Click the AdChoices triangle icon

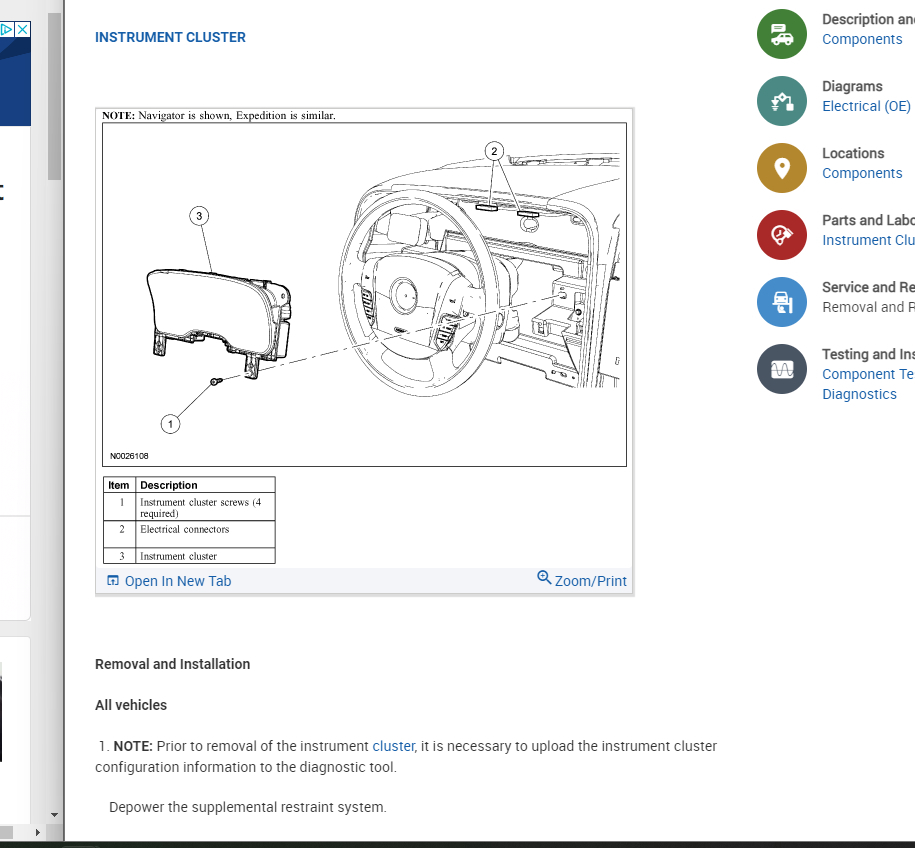[7, 29]
